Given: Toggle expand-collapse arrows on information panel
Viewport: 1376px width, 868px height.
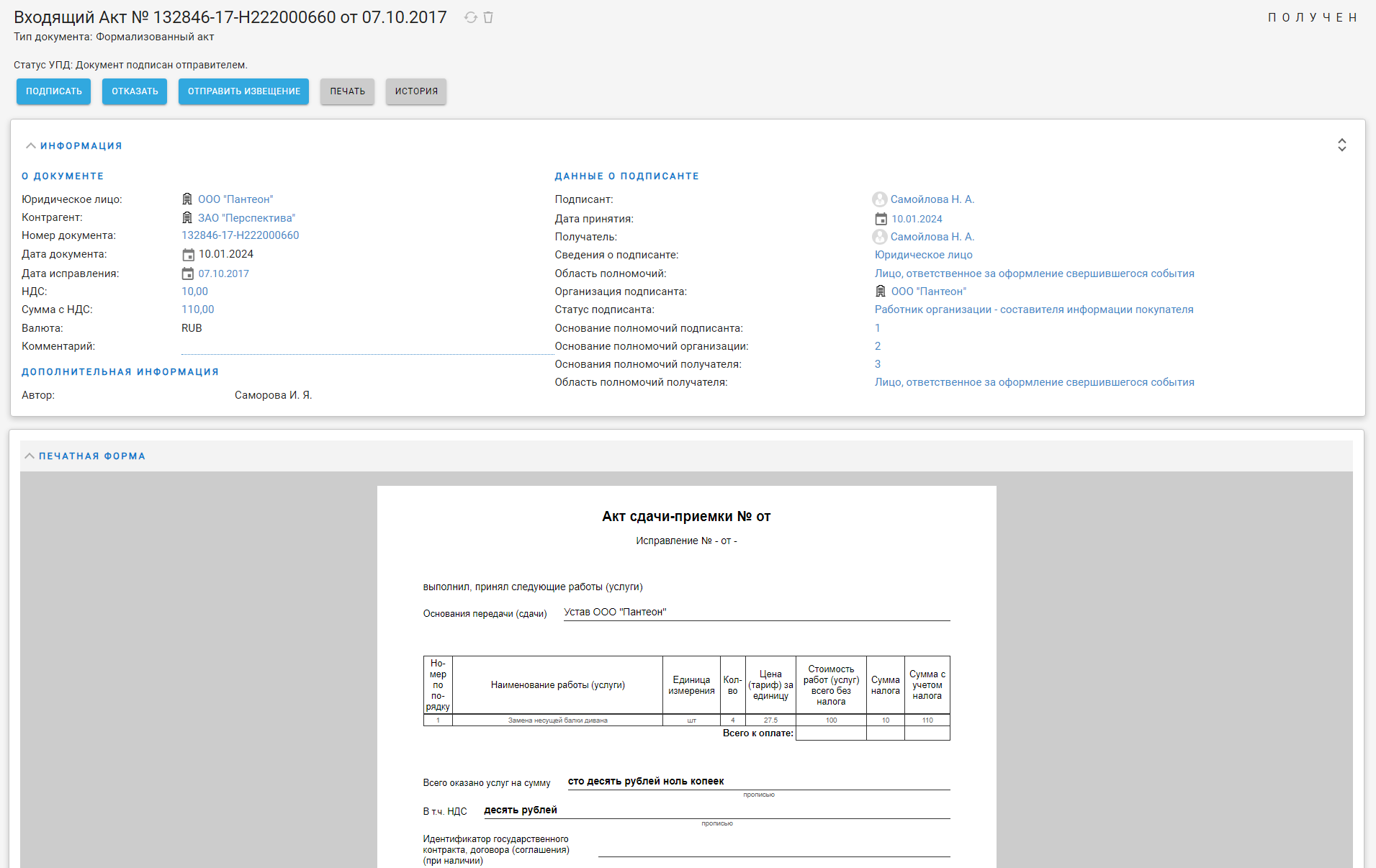Looking at the screenshot, I should 1342,145.
